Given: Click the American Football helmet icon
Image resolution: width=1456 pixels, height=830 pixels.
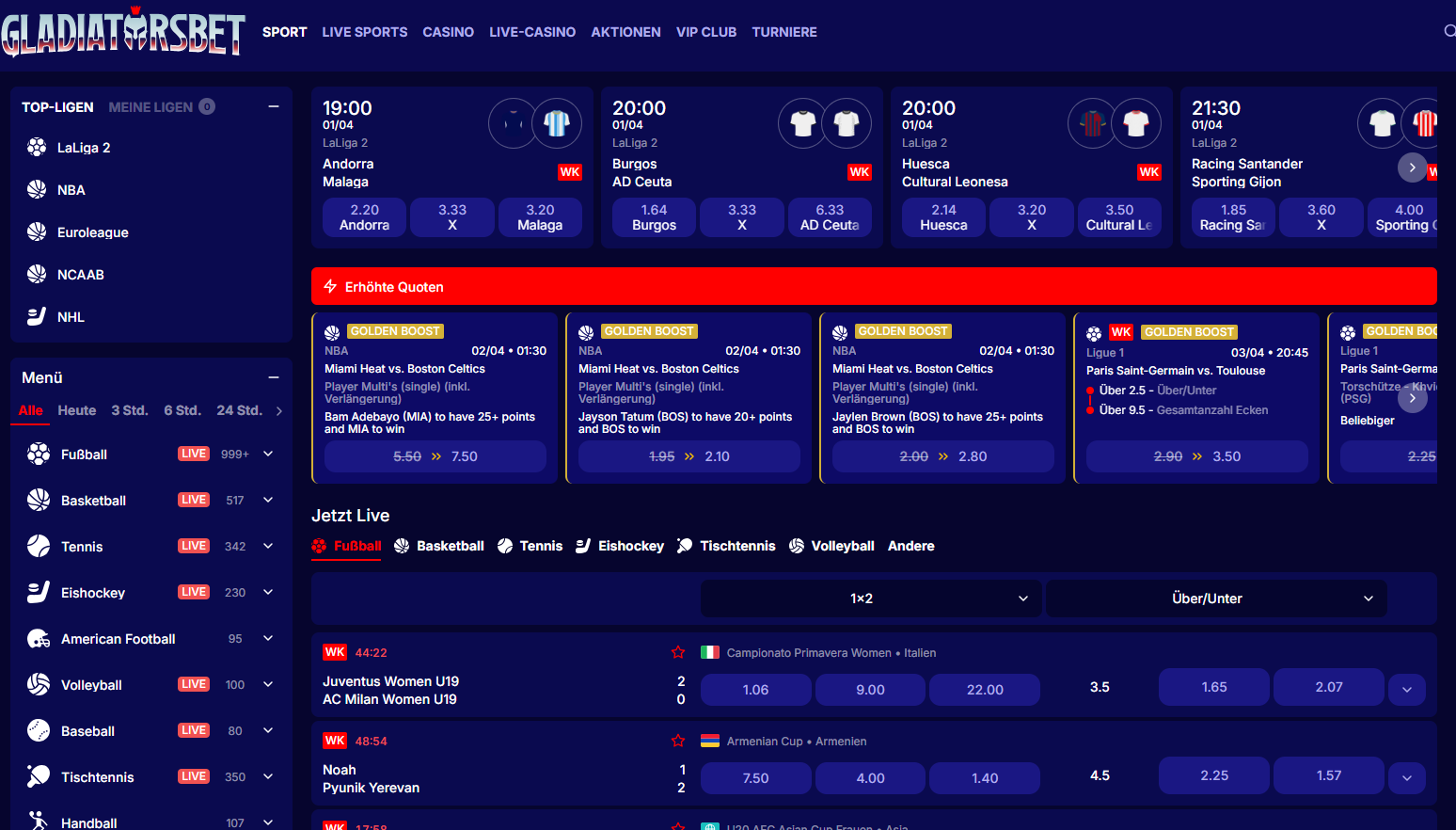Looking at the screenshot, I should click(x=39, y=639).
